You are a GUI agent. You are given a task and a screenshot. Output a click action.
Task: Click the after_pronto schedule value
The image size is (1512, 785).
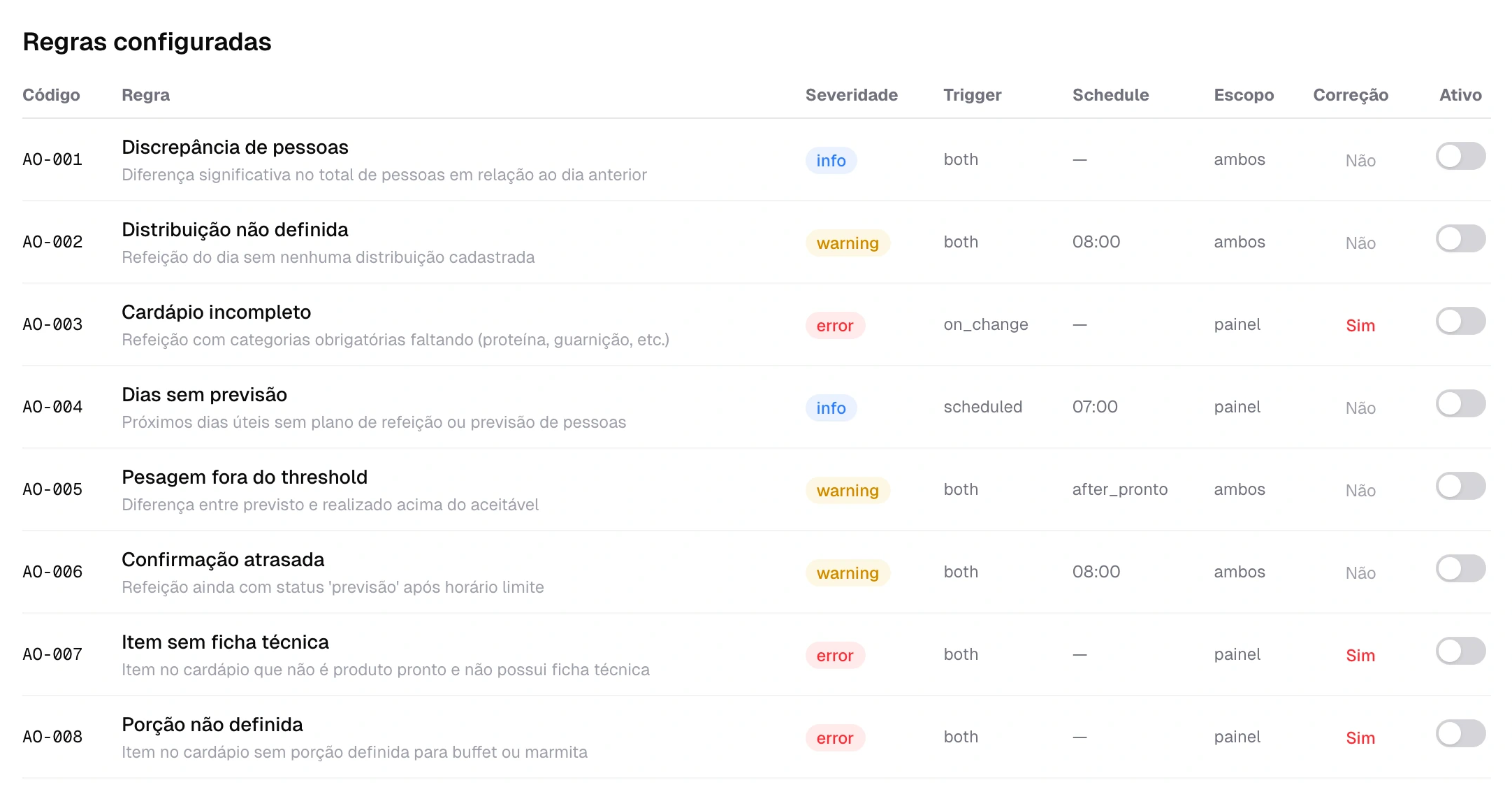tap(1120, 489)
